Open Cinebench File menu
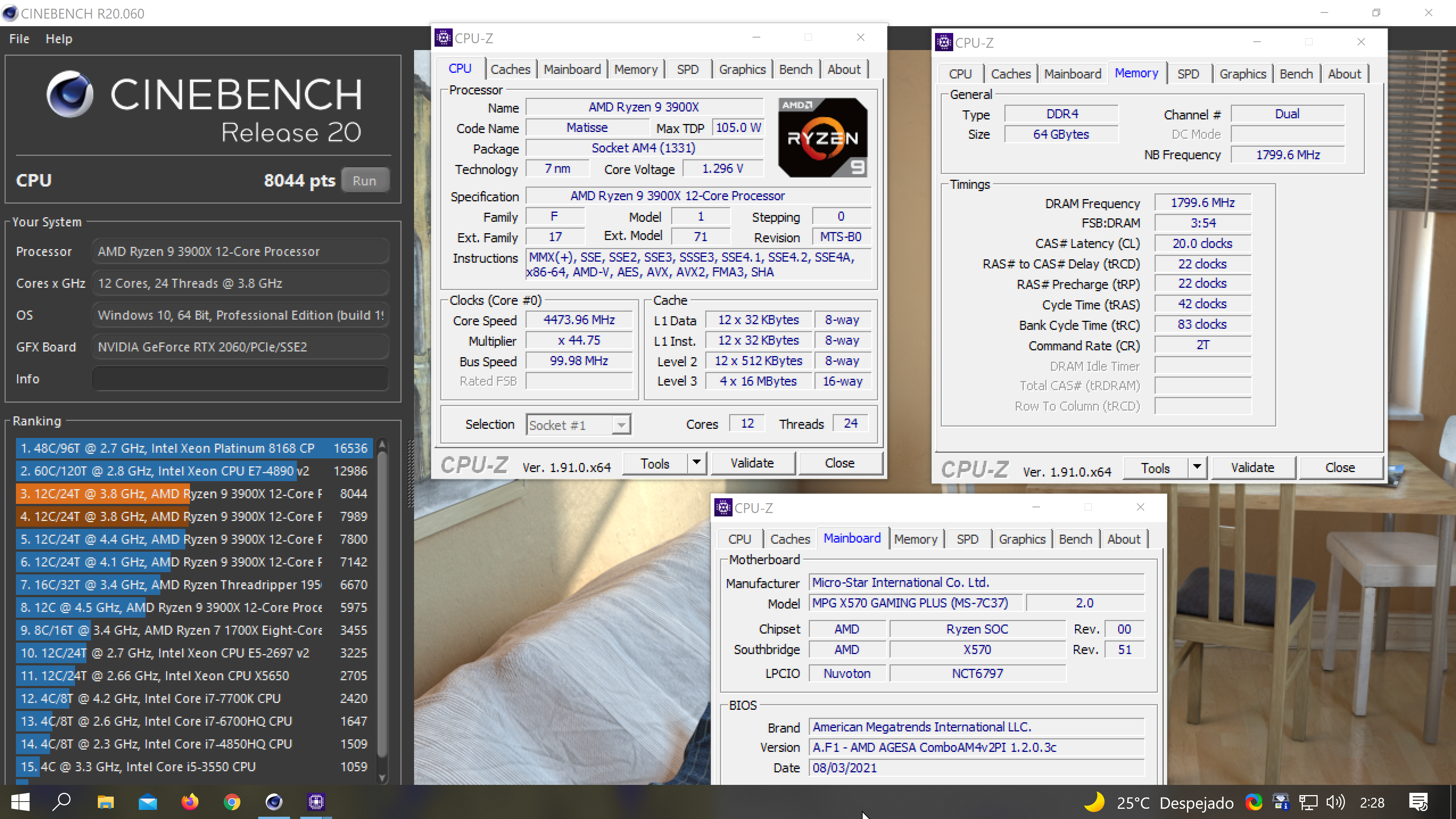1456x819 pixels. coord(19,39)
